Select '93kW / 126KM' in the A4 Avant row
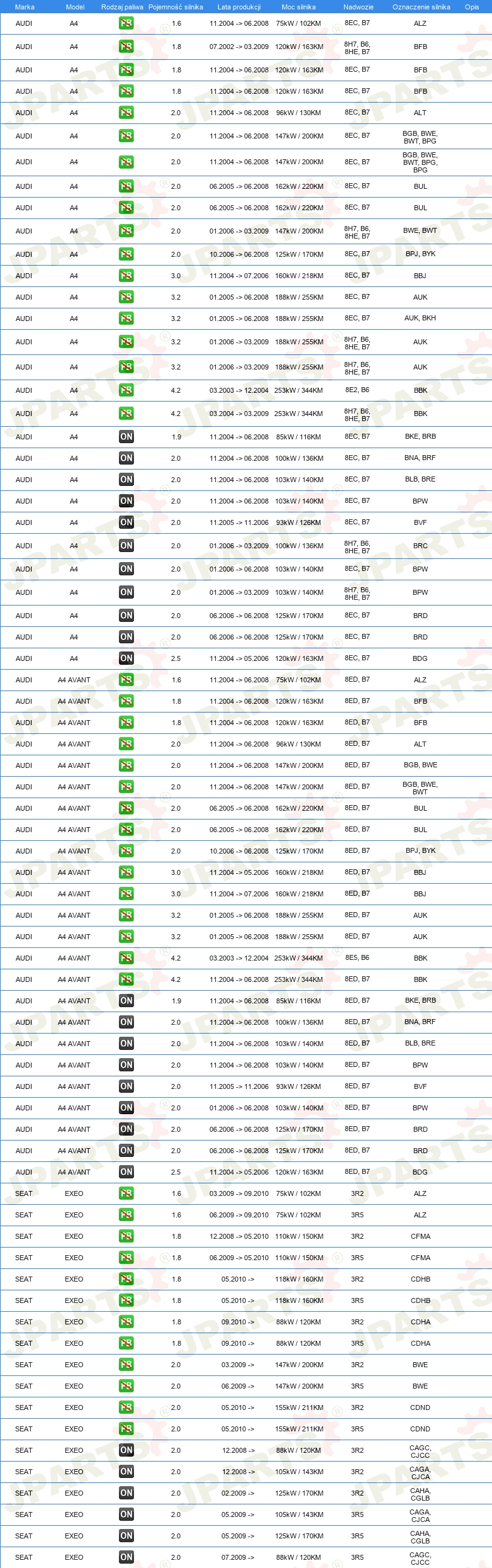Viewport: 492px width, 1568px height. pyautogui.click(x=298, y=1086)
